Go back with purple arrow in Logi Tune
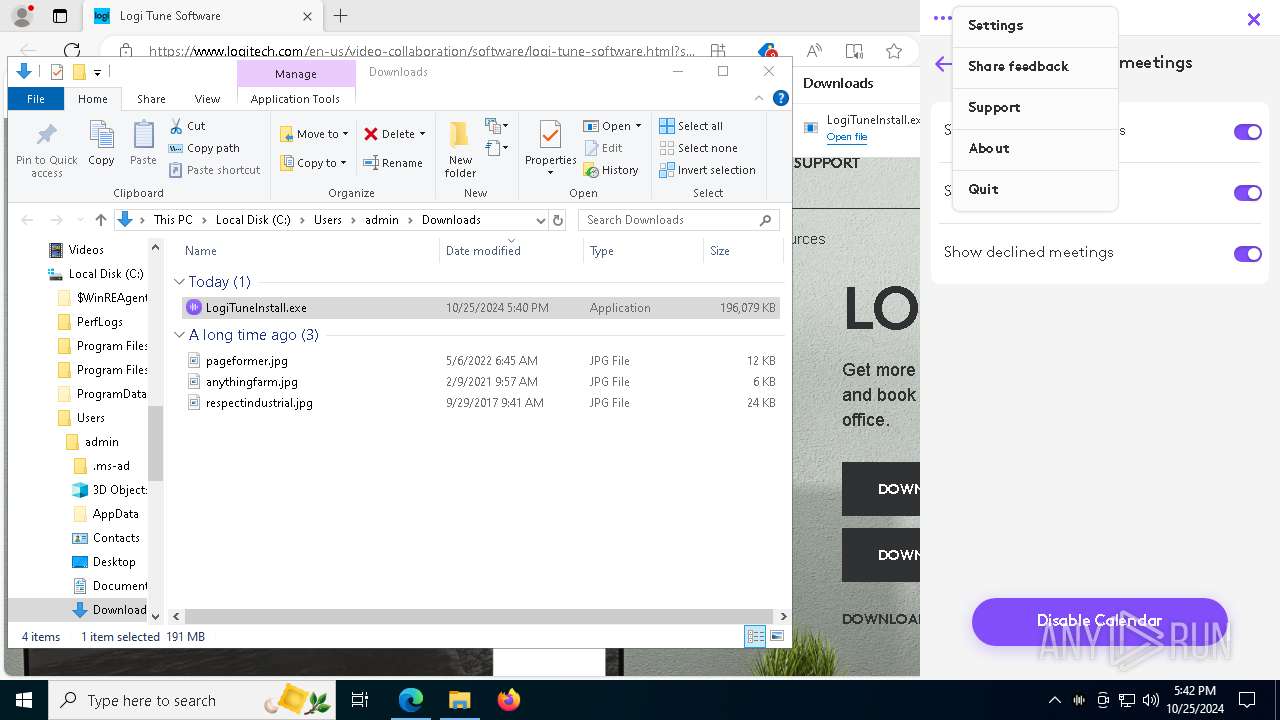1280x720 pixels. coord(943,64)
